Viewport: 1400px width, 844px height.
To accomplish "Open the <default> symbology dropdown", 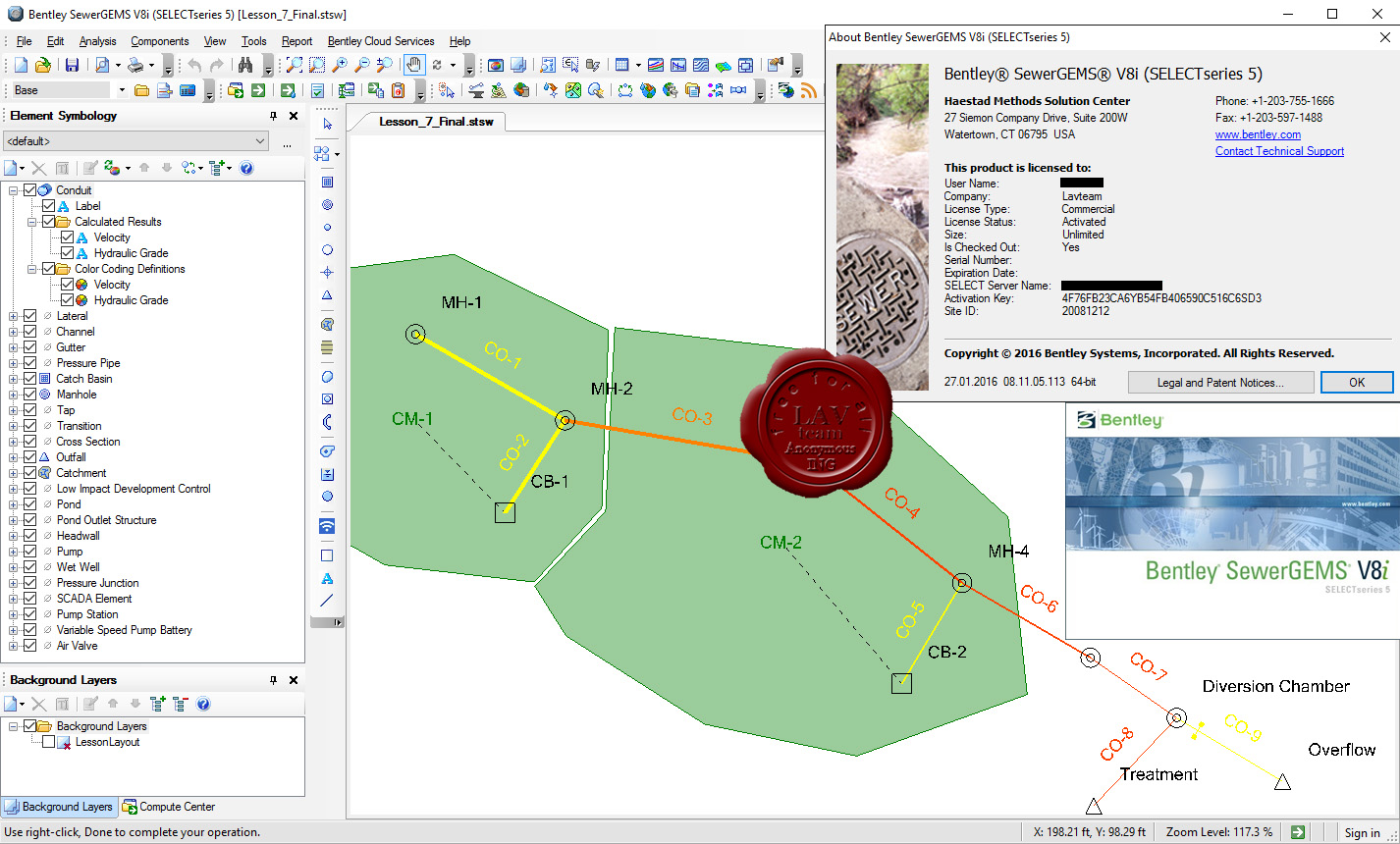I will pyautogui.click(x=135, y=141).
